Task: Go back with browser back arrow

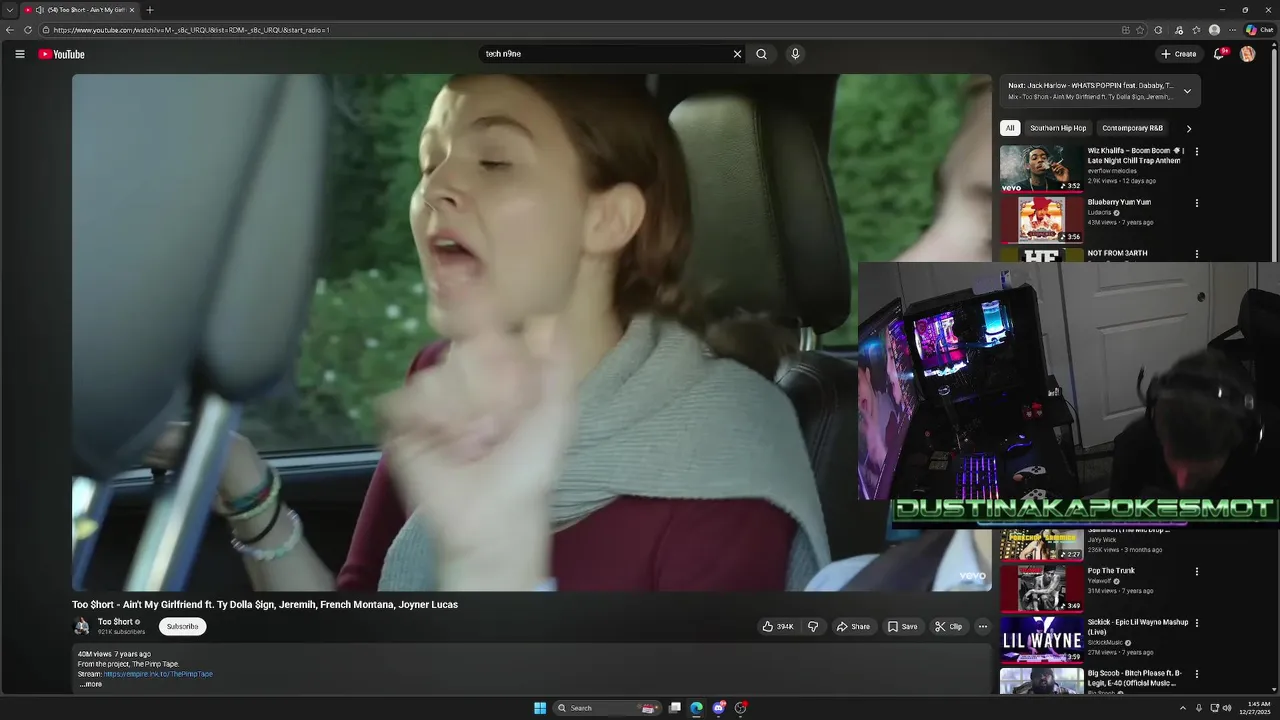Action: [x=10, y=30]
